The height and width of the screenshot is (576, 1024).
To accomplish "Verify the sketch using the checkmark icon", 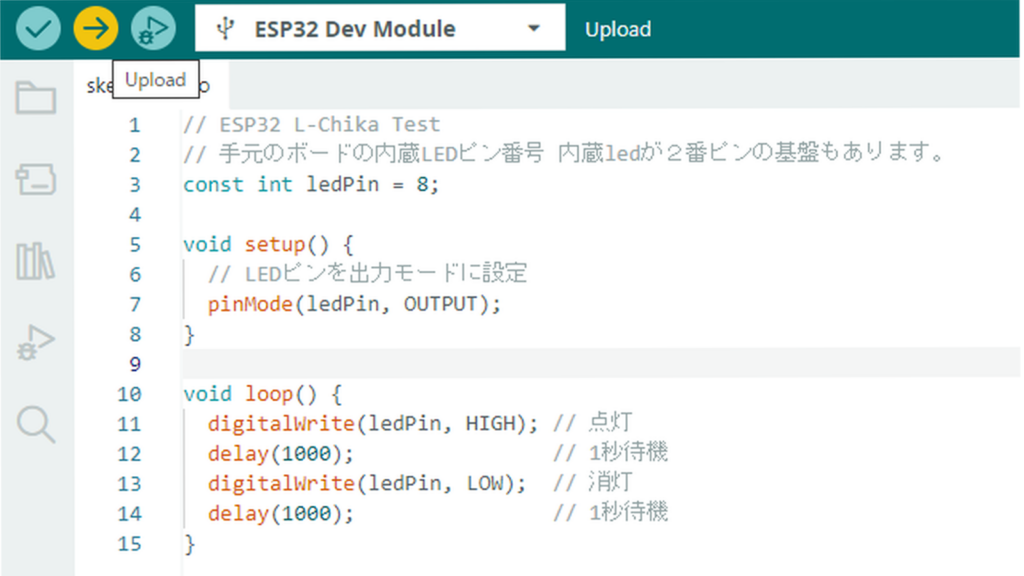I will pyautogui.click(x=37, y=27).
